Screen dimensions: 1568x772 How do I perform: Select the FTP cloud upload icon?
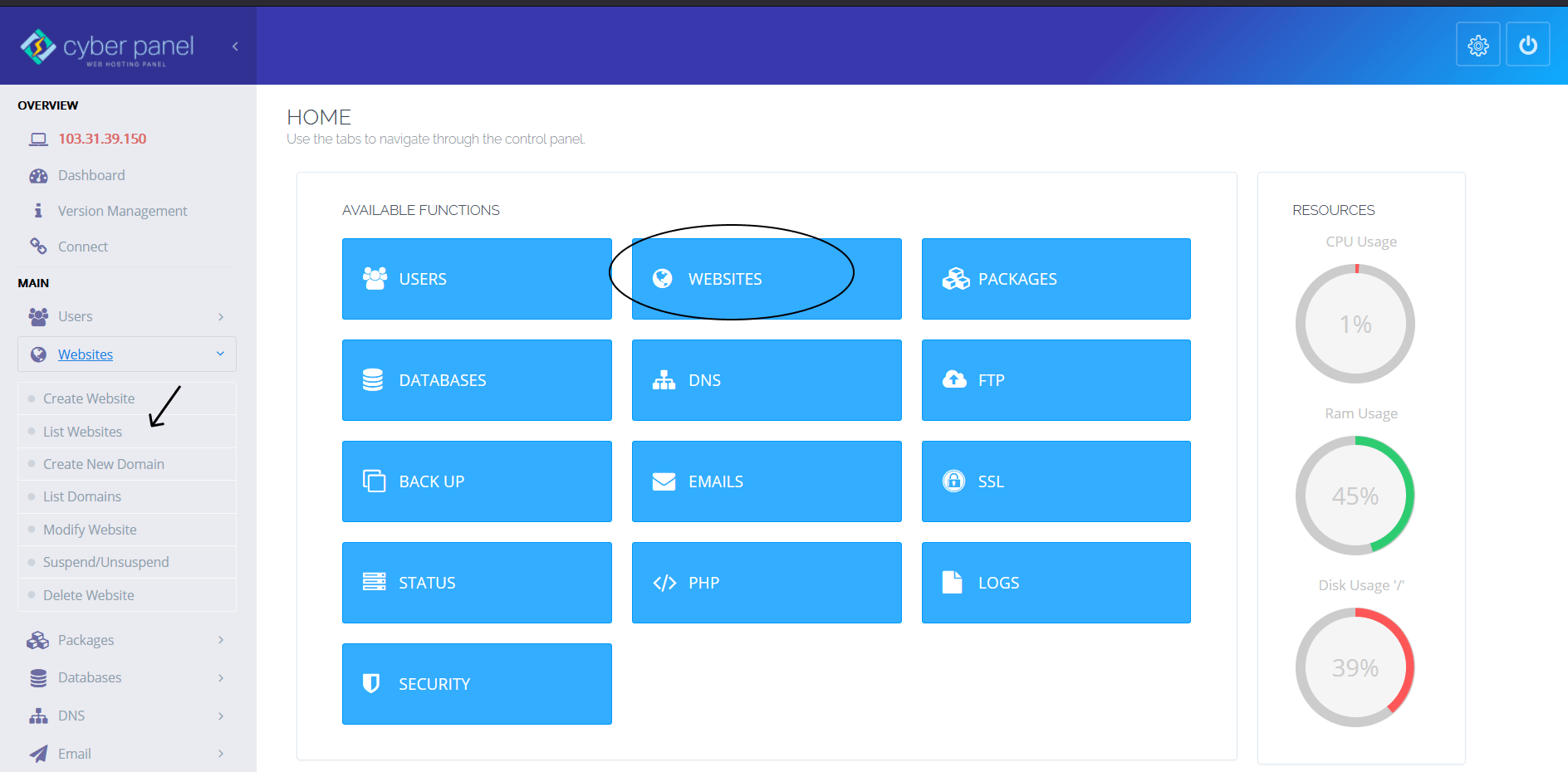pos(953,380)
